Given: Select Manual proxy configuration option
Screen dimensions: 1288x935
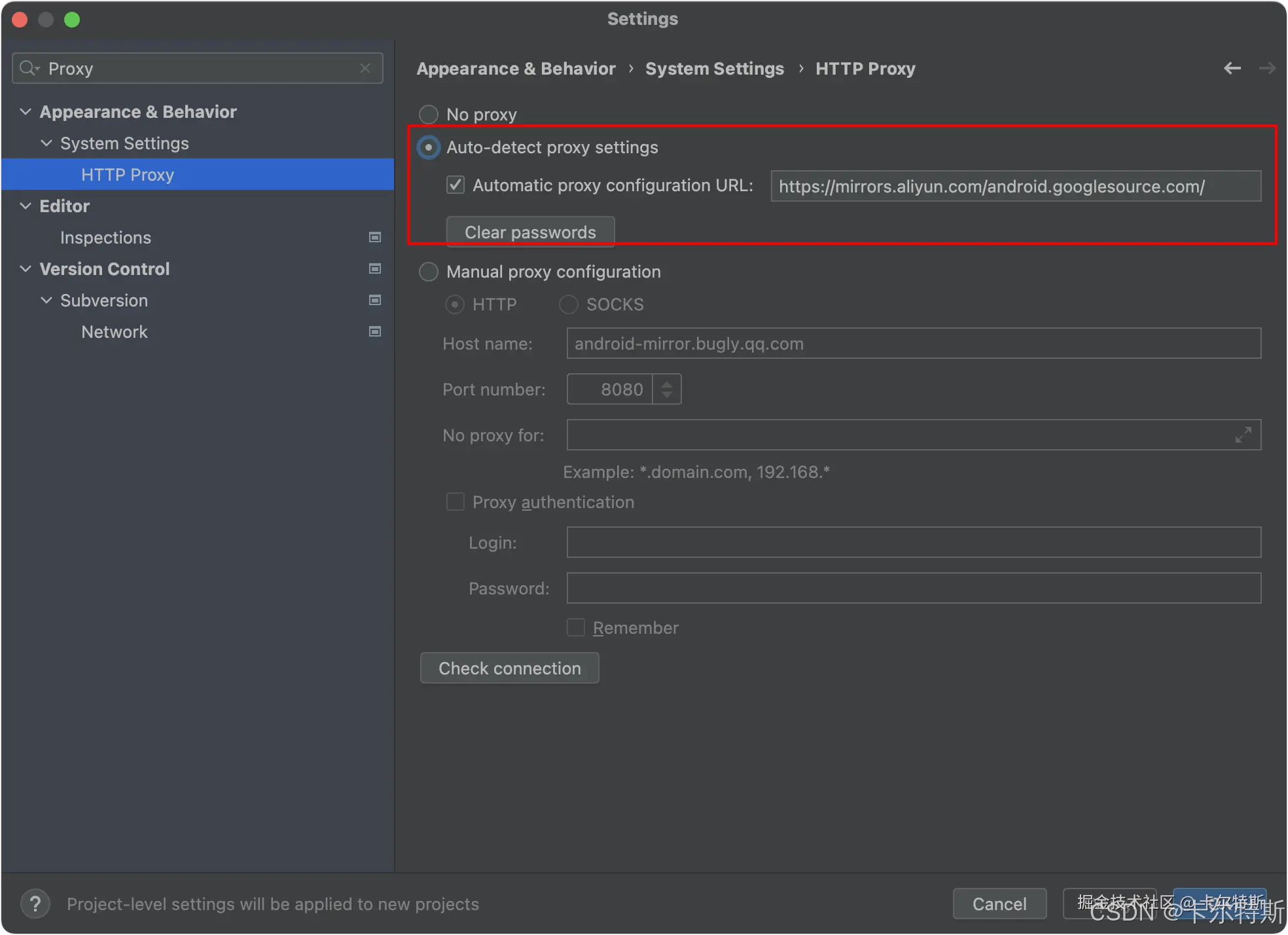Looking at the screenshot, I should (x=429, y=272).
